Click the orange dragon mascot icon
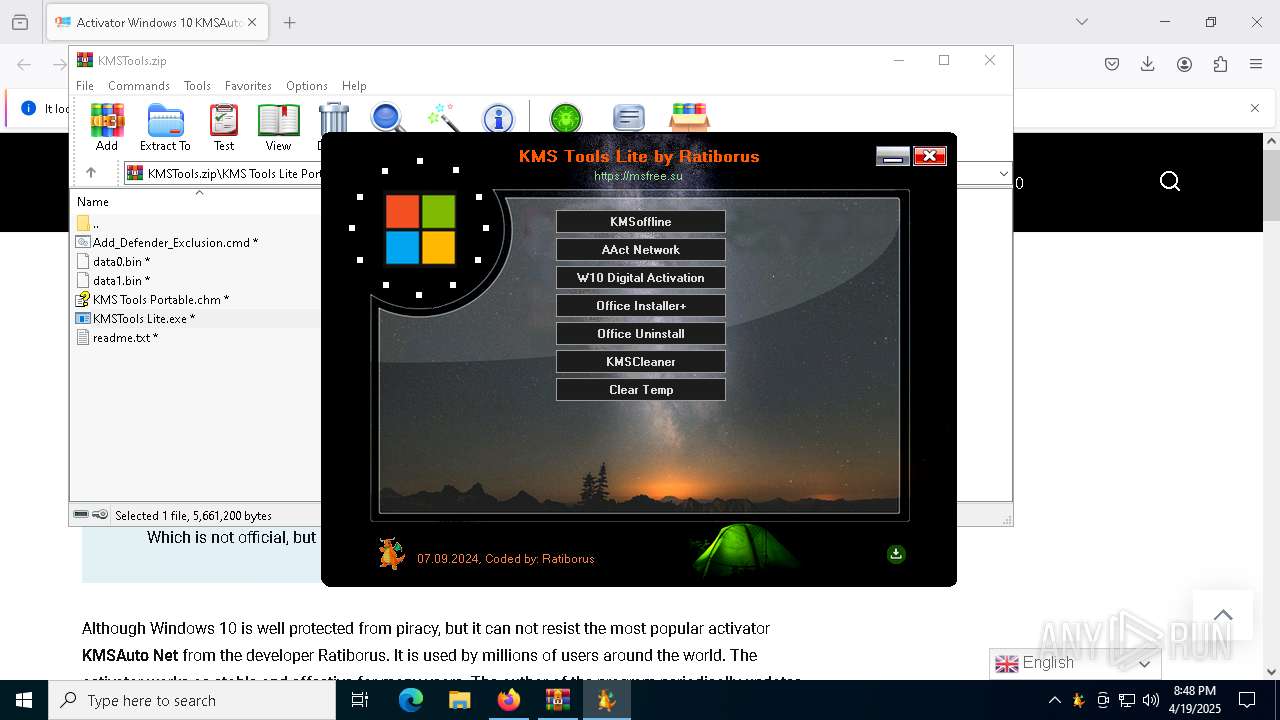Viewport: 1280px width, 720px height. (x=391, y=553)
